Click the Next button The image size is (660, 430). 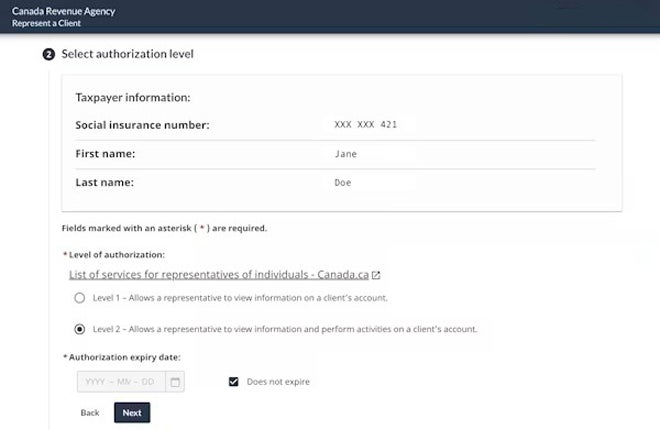tap(132, 413)
